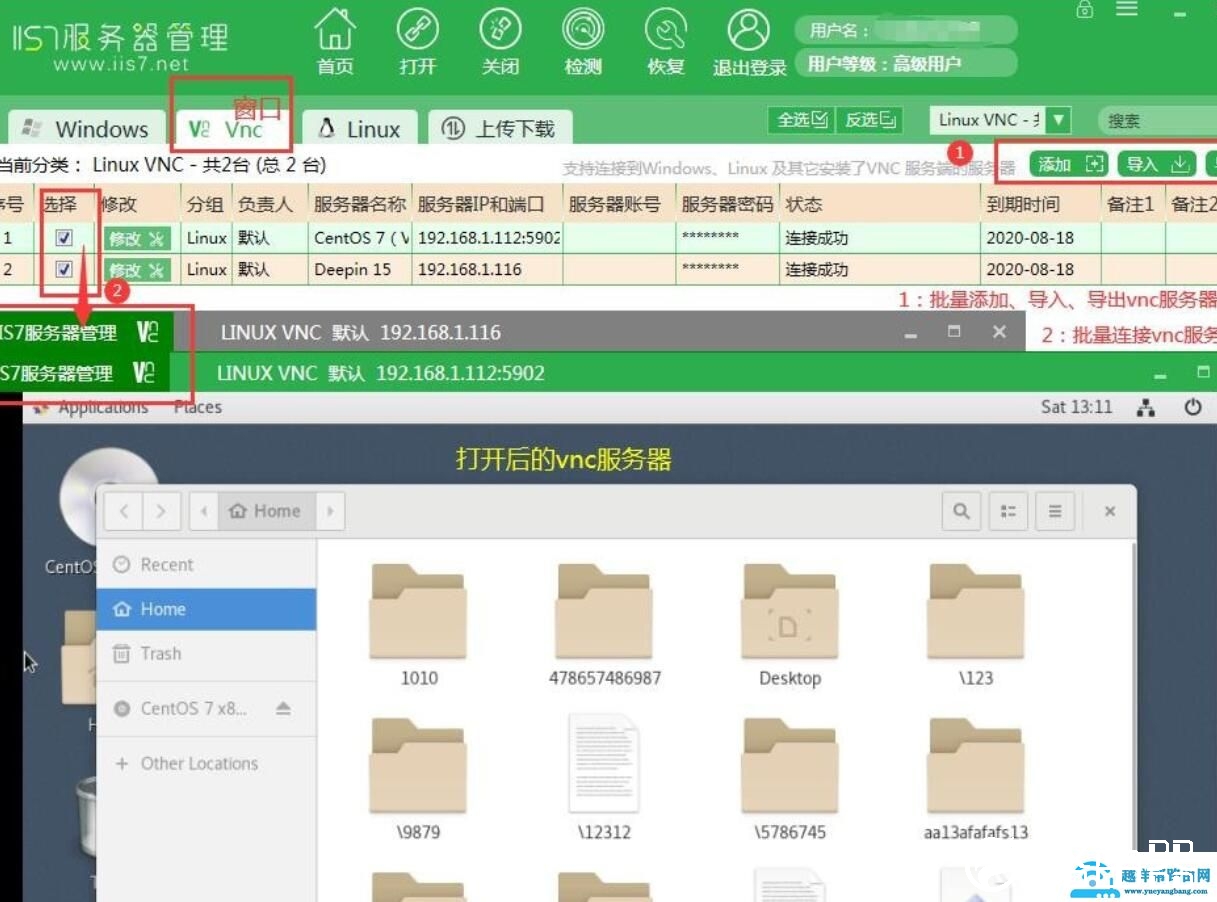The image size is (1217, 902).
Task: Switch to the Linux tab
Action: 360,128
